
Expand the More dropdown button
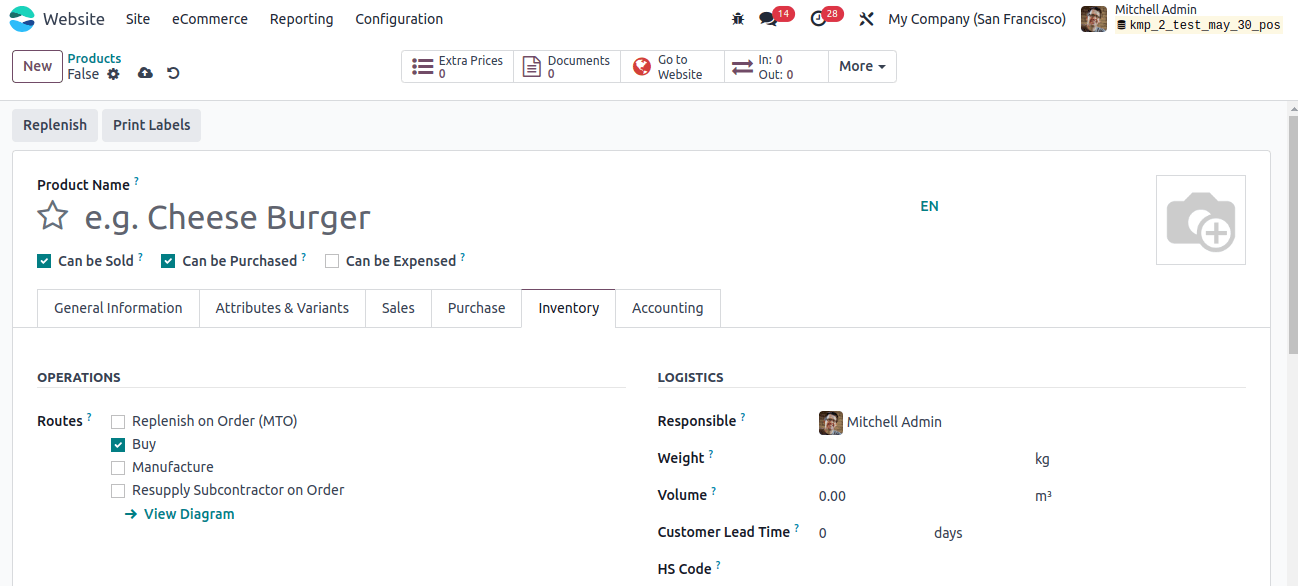862,66
